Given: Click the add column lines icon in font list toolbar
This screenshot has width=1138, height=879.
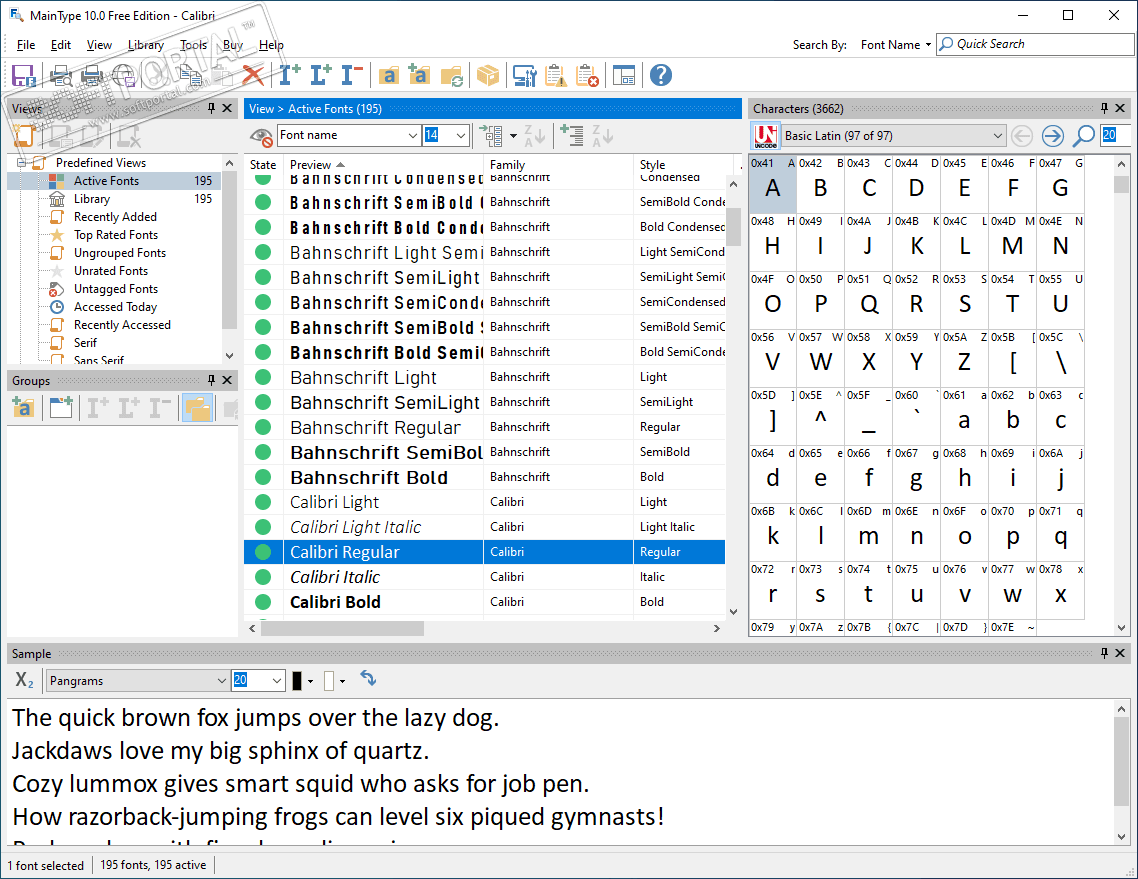Looking at the screenshot, I should (572, 136).
